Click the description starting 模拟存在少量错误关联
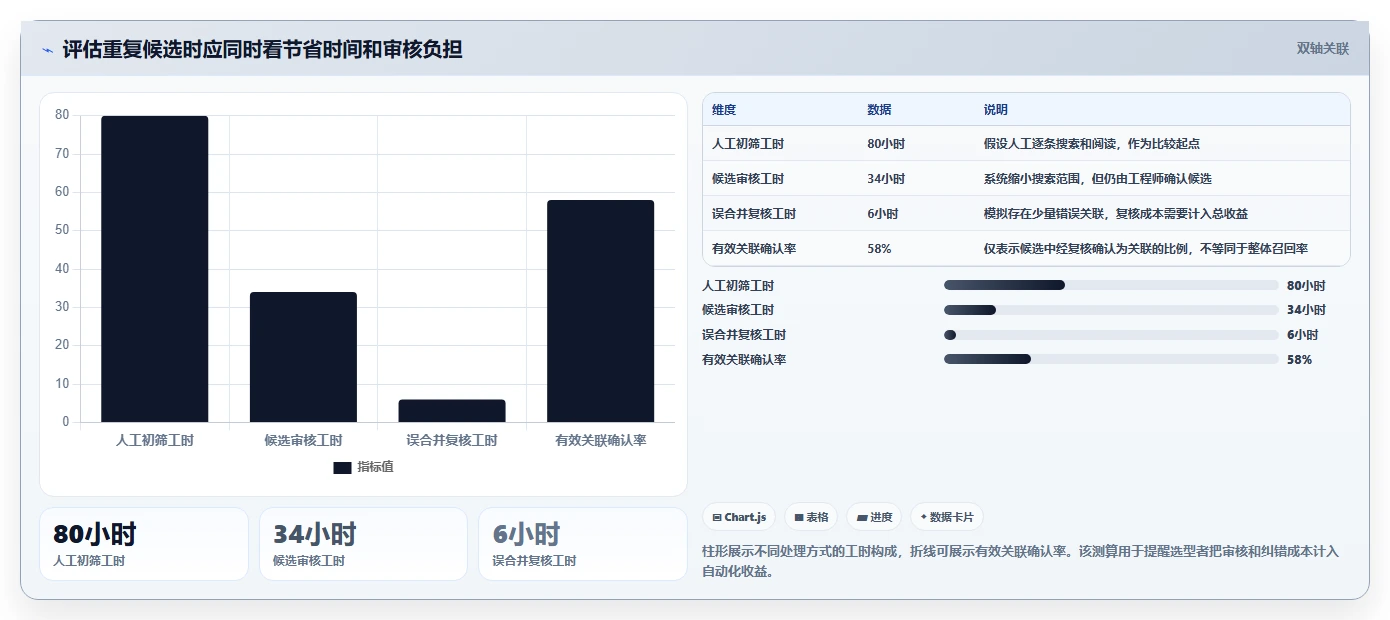 pyautogui.click(x=1116, y=214)
